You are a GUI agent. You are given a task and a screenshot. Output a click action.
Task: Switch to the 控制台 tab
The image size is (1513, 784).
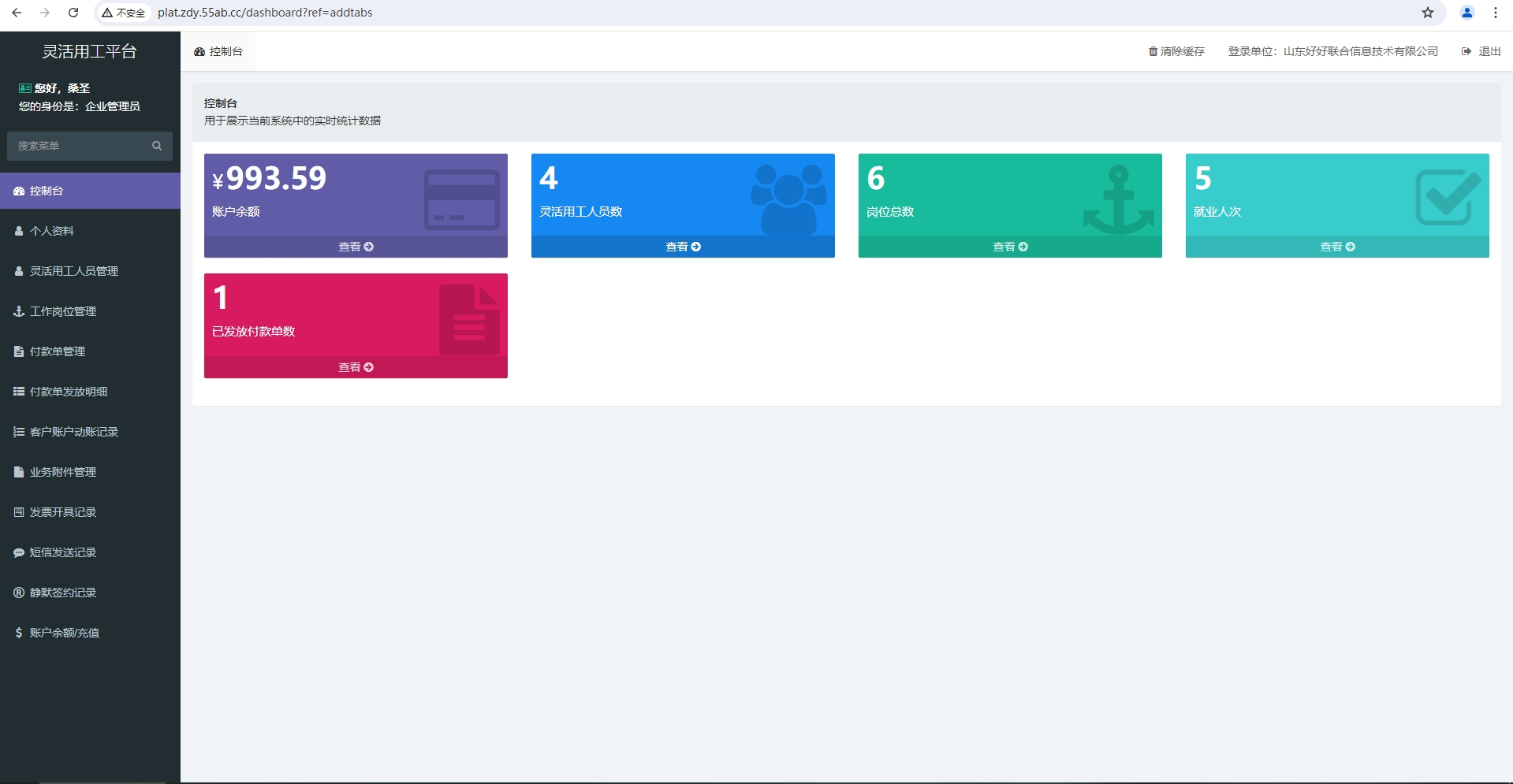225,51
